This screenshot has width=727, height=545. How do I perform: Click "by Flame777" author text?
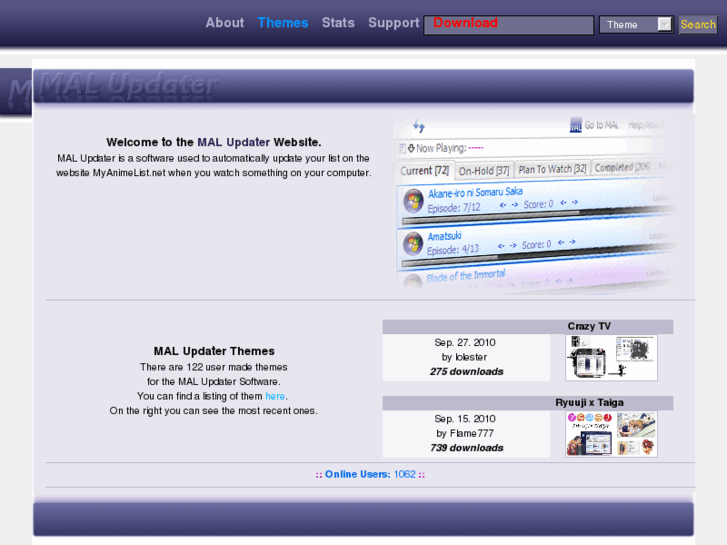pyautogui.click(x=465, y=433)
